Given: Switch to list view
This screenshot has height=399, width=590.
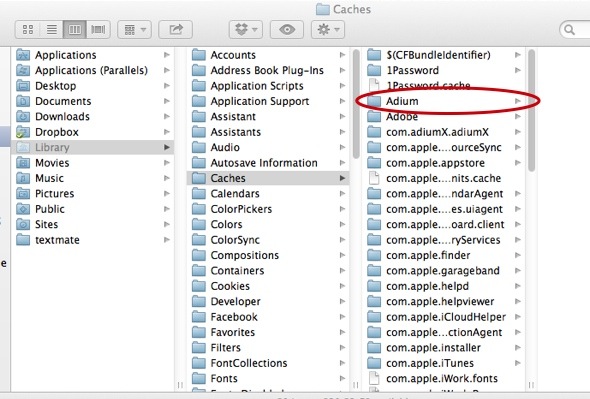Looking at the screenshot, I should (x=52, y=29).
